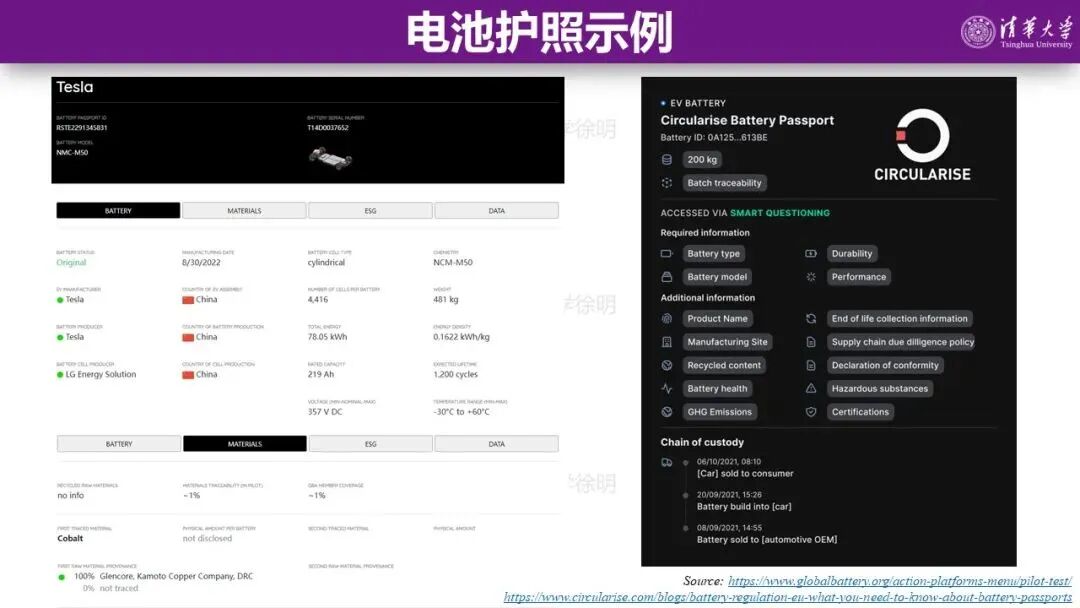Click the Manufacturing Site building icon
The width and height of the screenshot is (1080, 608).
[x=666, y=342]
